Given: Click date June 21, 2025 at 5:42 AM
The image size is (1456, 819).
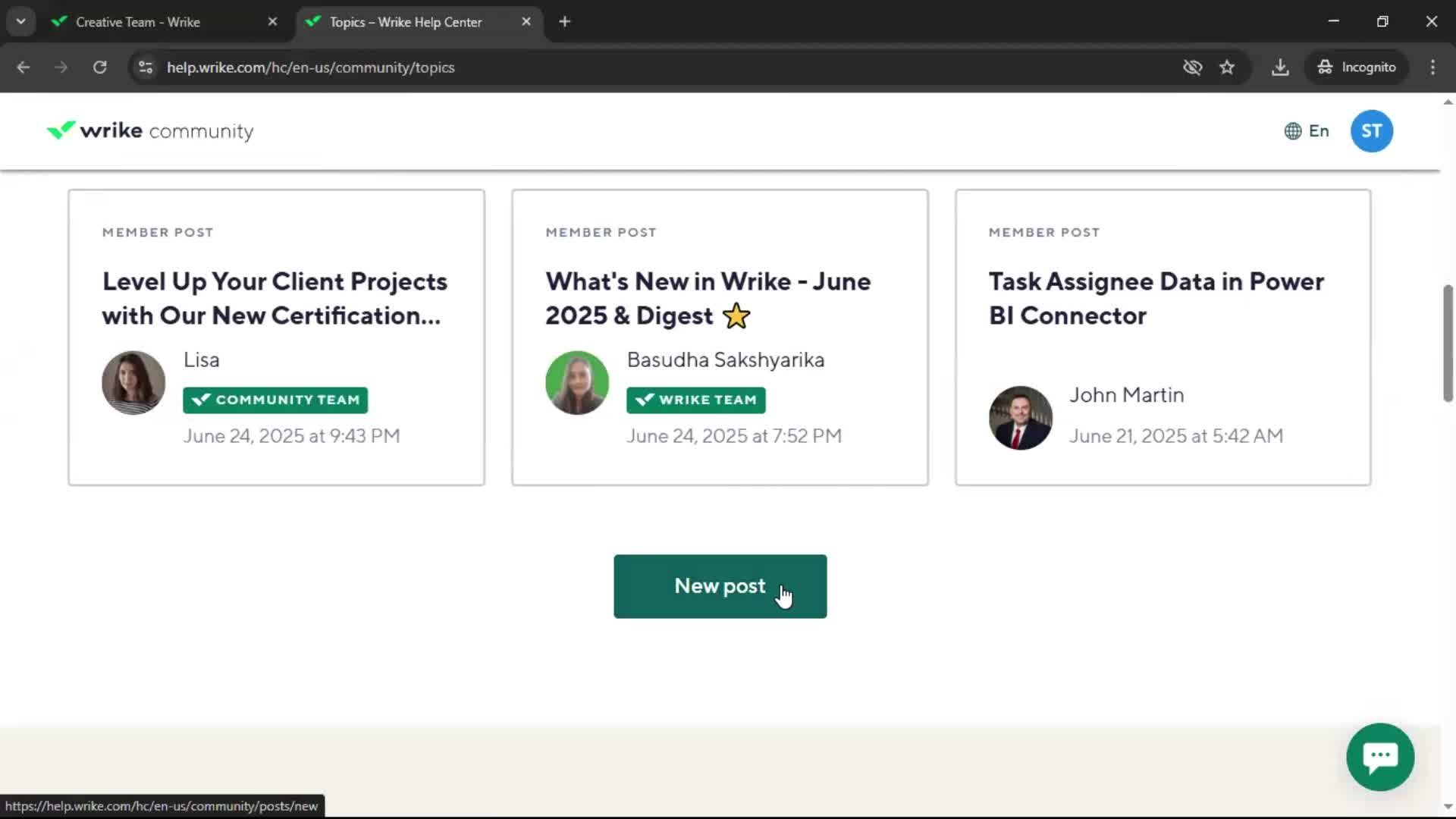Looking at the screenshot, I should point(1176,436).
